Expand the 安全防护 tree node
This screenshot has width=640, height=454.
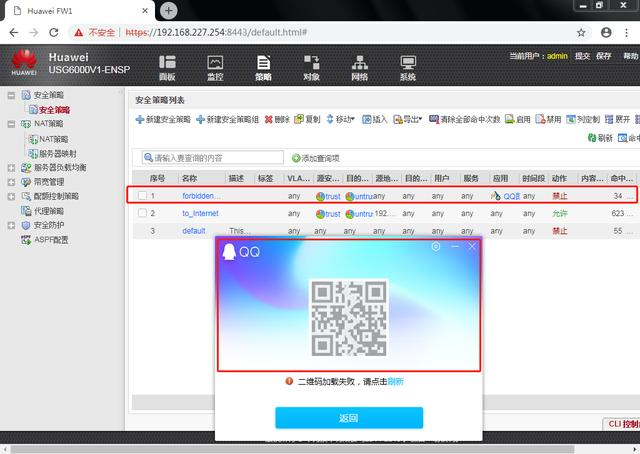tap(11, 225)
